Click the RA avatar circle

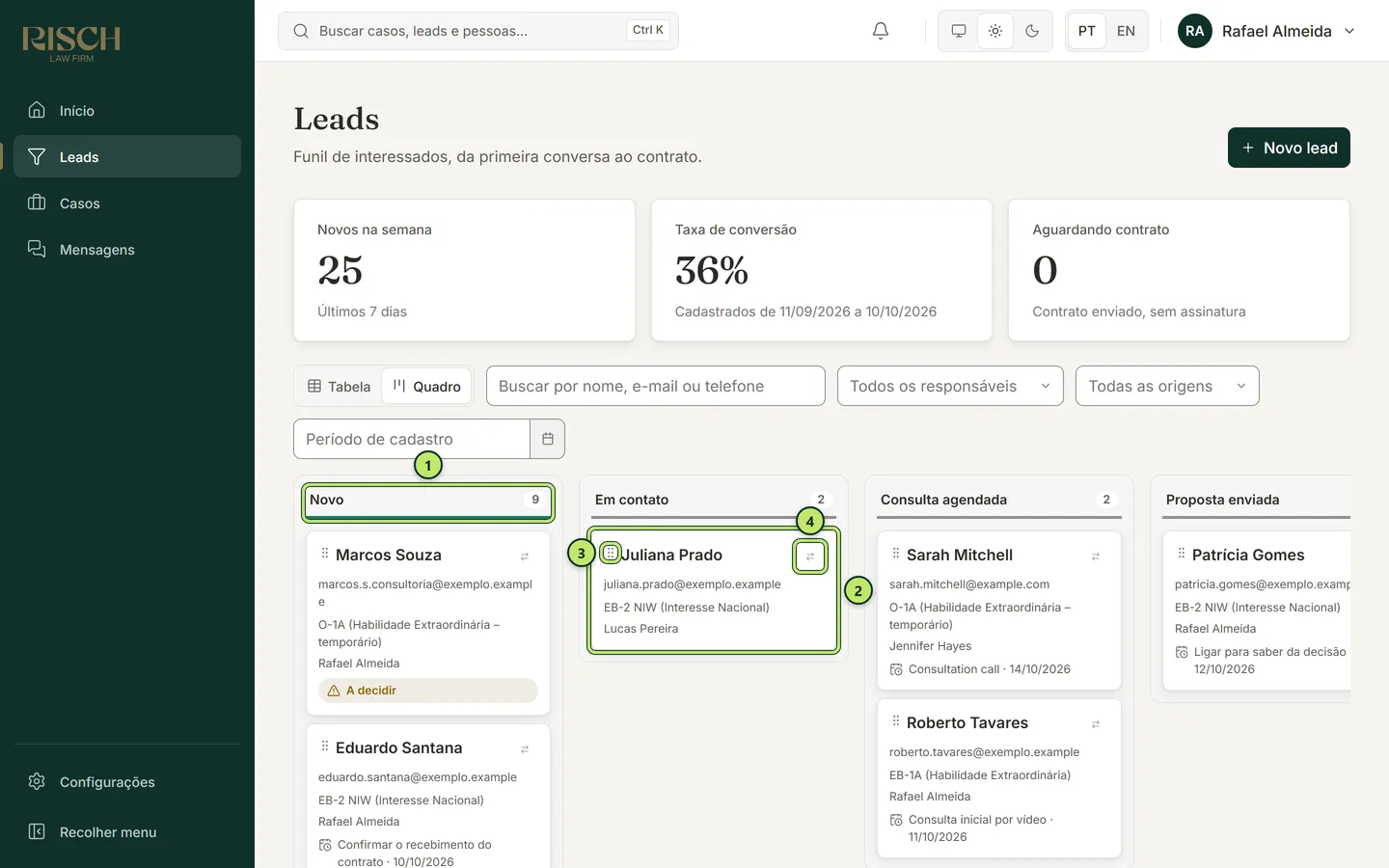(x=1195, y=31)
